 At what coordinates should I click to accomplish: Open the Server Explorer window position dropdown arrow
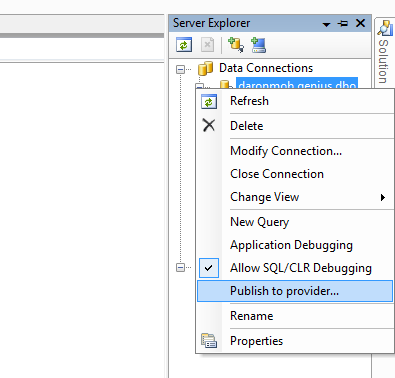(326, 24)
